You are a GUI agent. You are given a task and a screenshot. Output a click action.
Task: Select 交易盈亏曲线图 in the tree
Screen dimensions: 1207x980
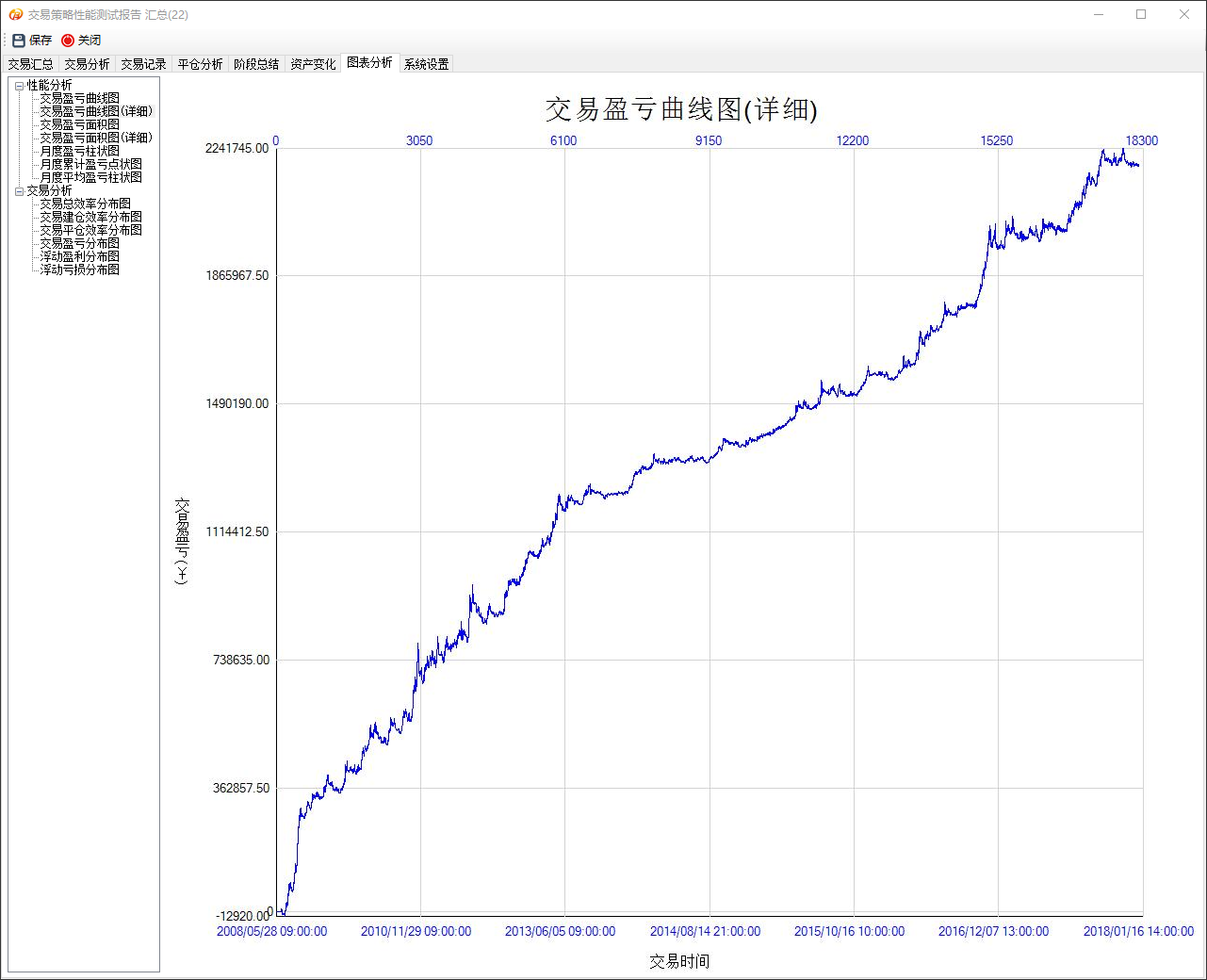coord(79,98)
